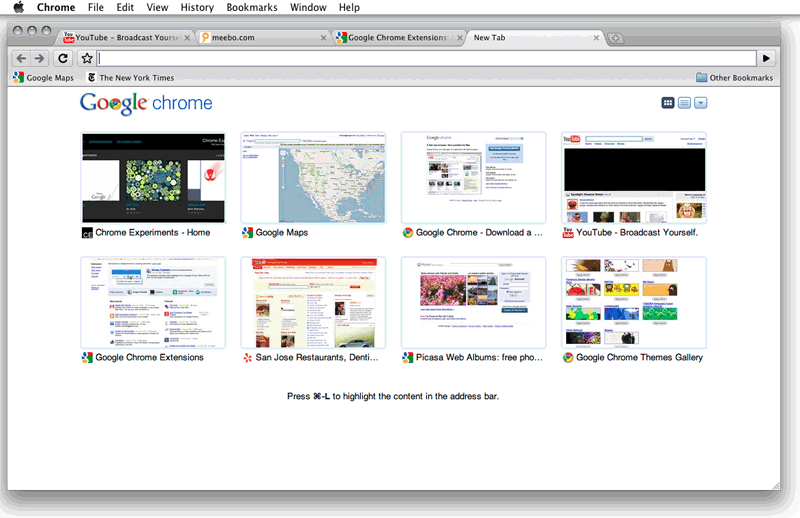Close the Google Chrome Extensions tab
This screenshot has width=800, height=518.
coord(460,38)
